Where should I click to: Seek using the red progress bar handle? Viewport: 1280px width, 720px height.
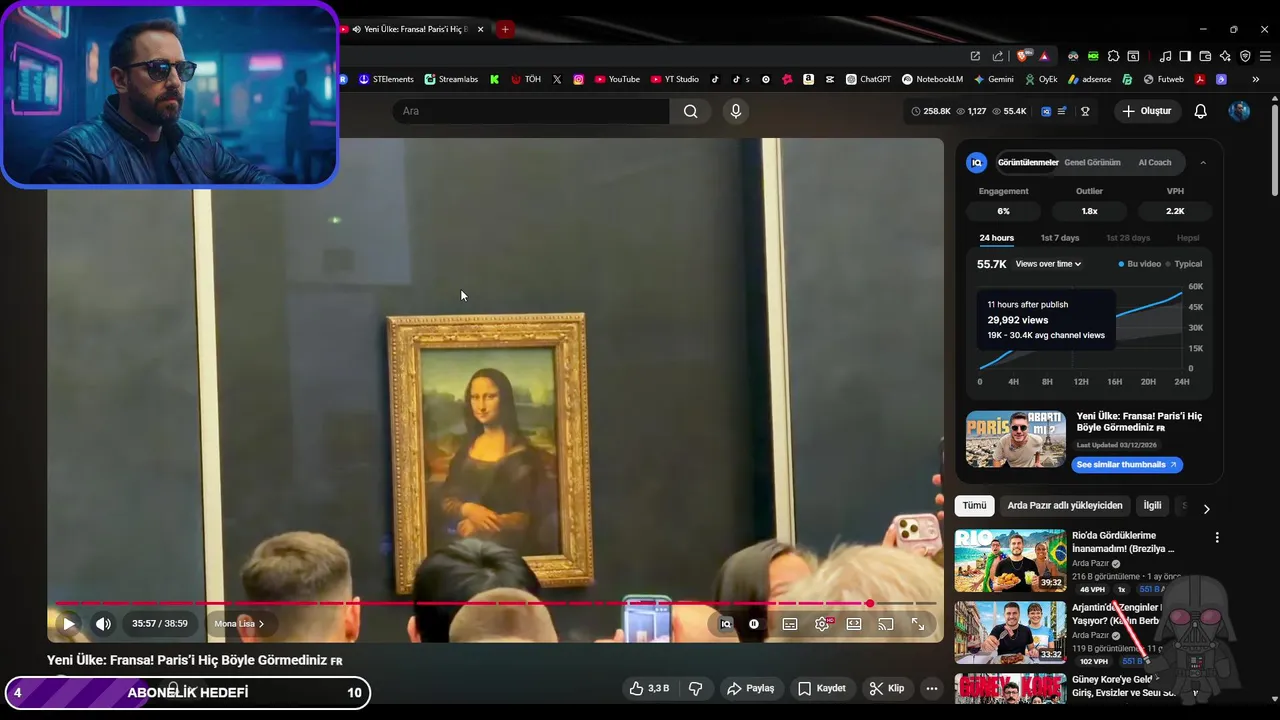tap(870, 603)
